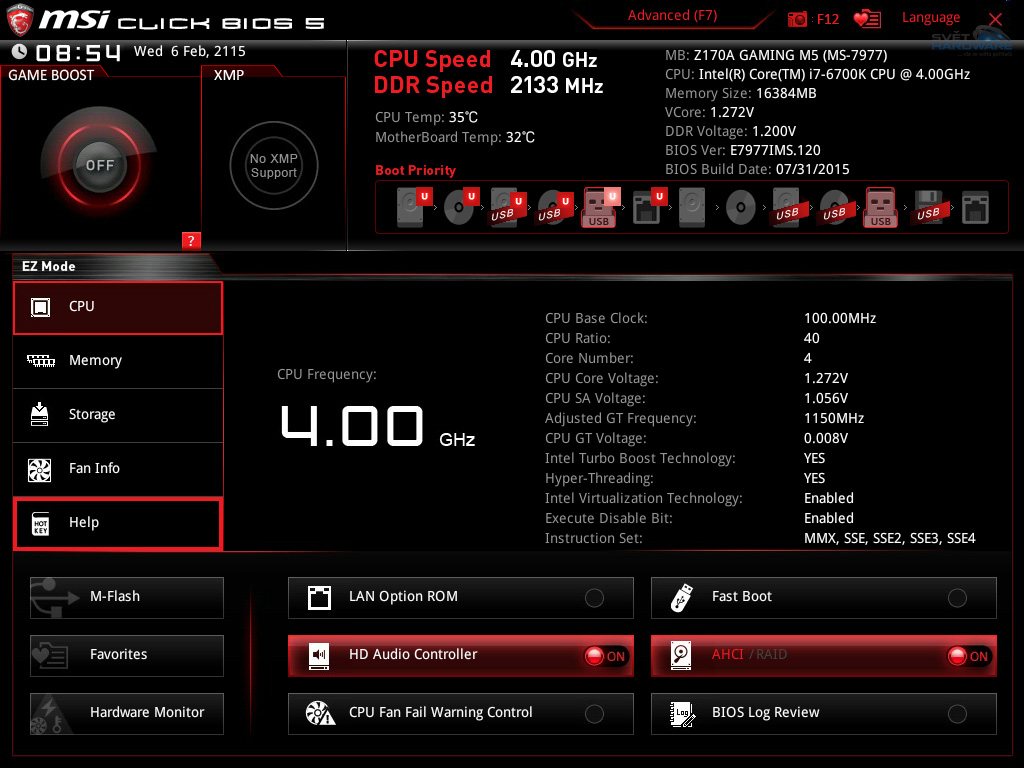Enable CPU Fan Fail Warning Control
The height and width of the screenshot is (768, 1024).
tap(594, 713)
